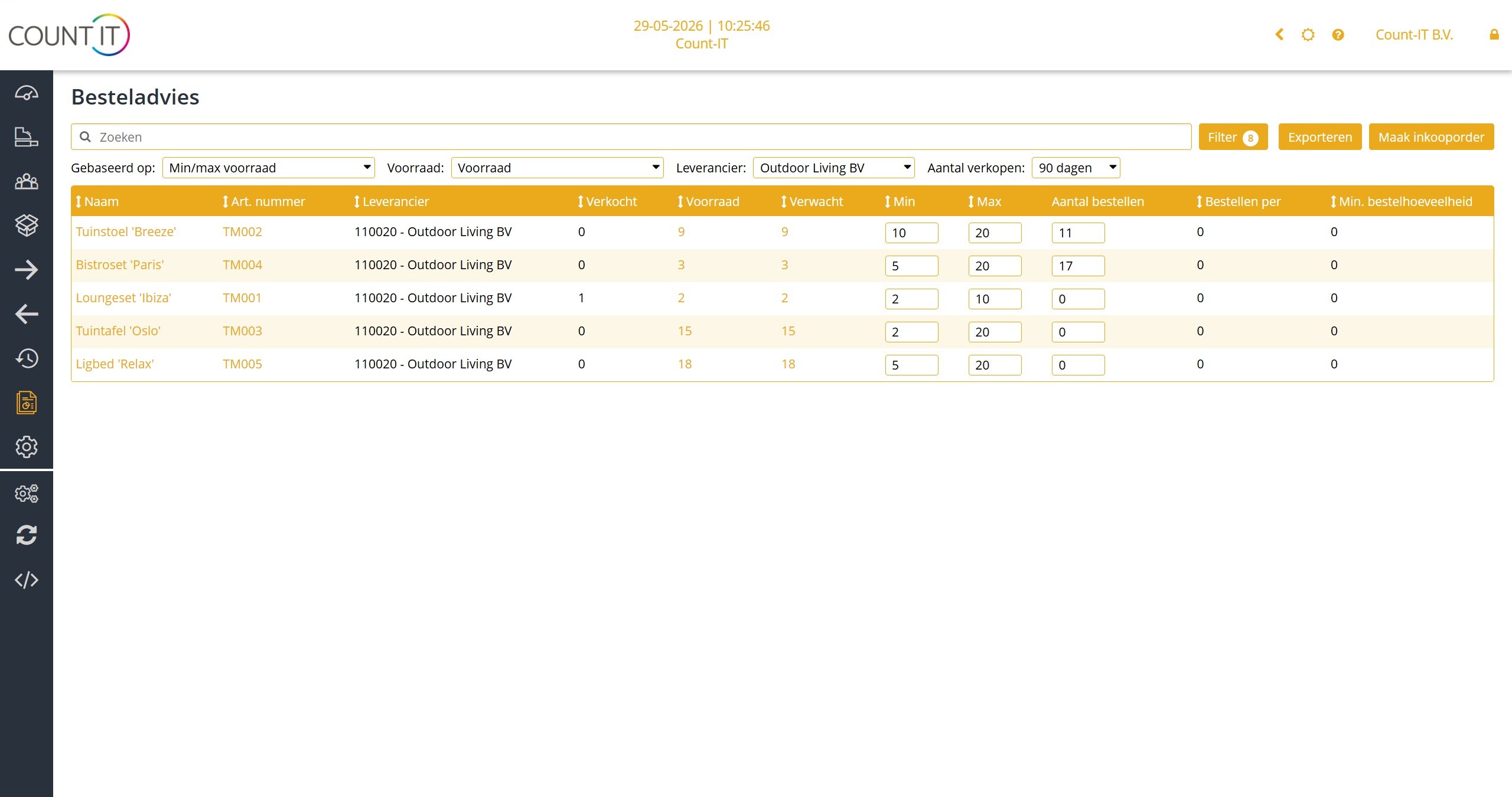Click the Count-IT logo
Viewport: 1512px width, 797px height.
tap(69, 35)
